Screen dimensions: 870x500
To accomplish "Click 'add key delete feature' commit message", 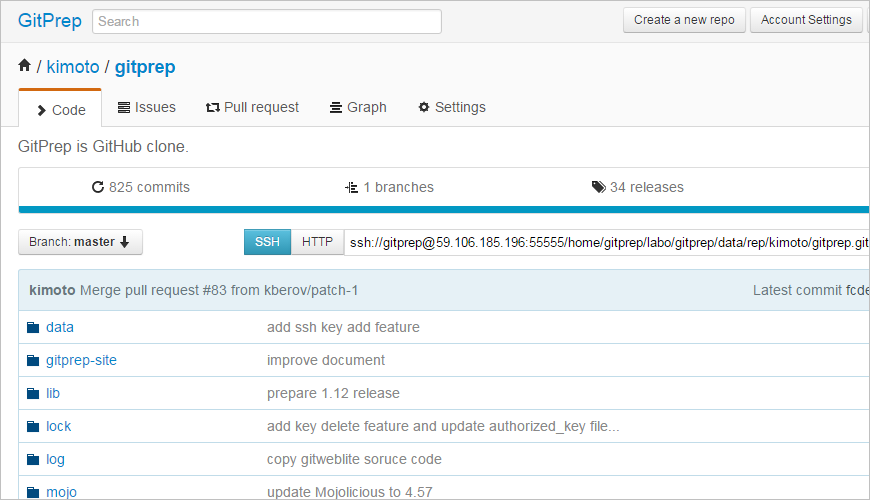I will (443, 426).
